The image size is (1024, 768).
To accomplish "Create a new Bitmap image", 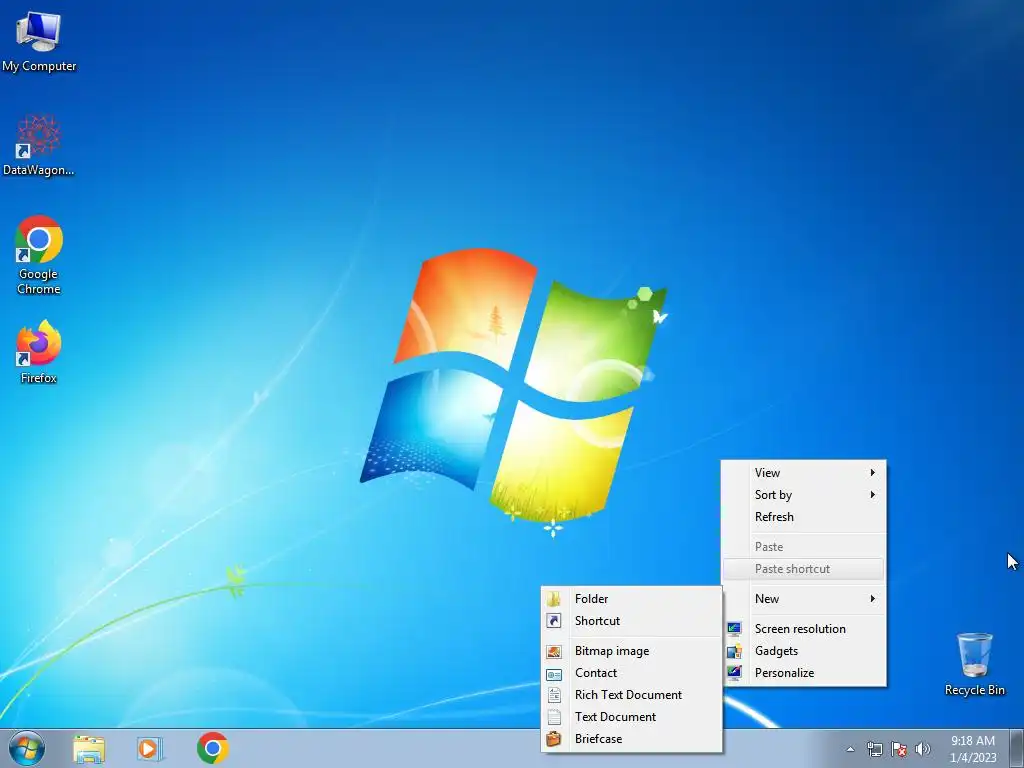I will point(632,651).
